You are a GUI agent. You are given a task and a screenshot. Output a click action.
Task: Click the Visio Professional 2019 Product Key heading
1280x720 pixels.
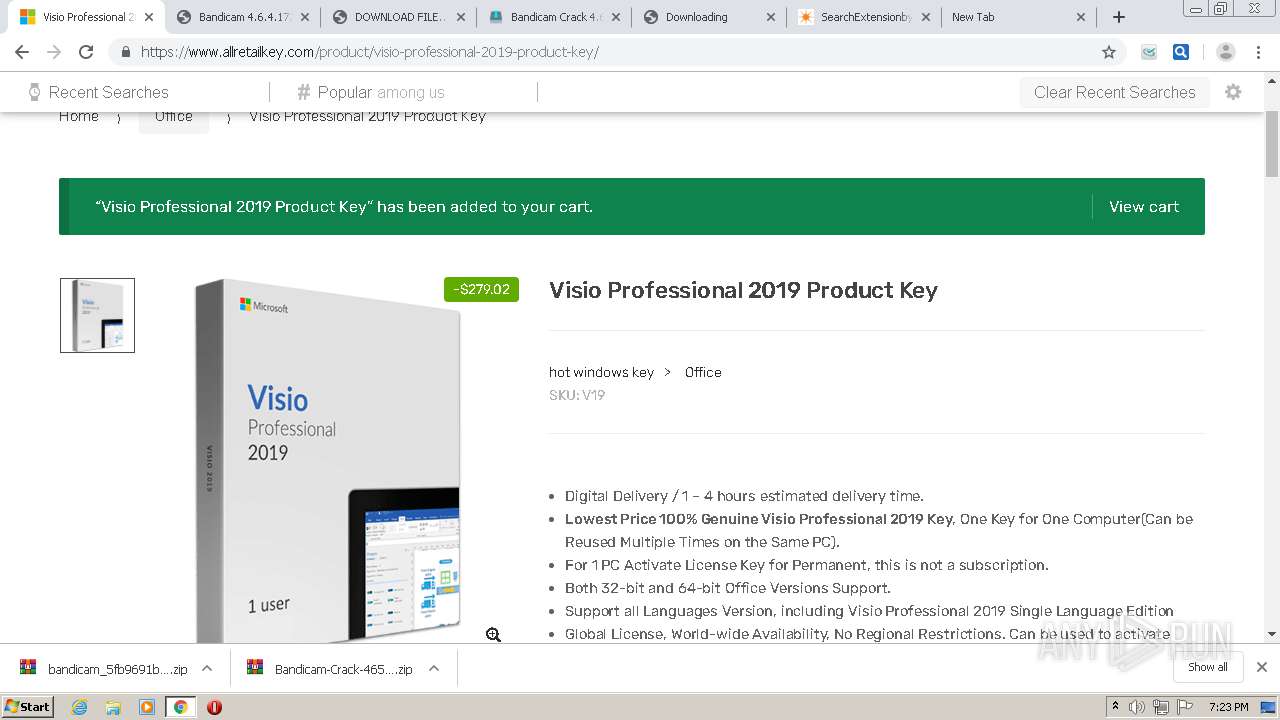pos(743,290)
